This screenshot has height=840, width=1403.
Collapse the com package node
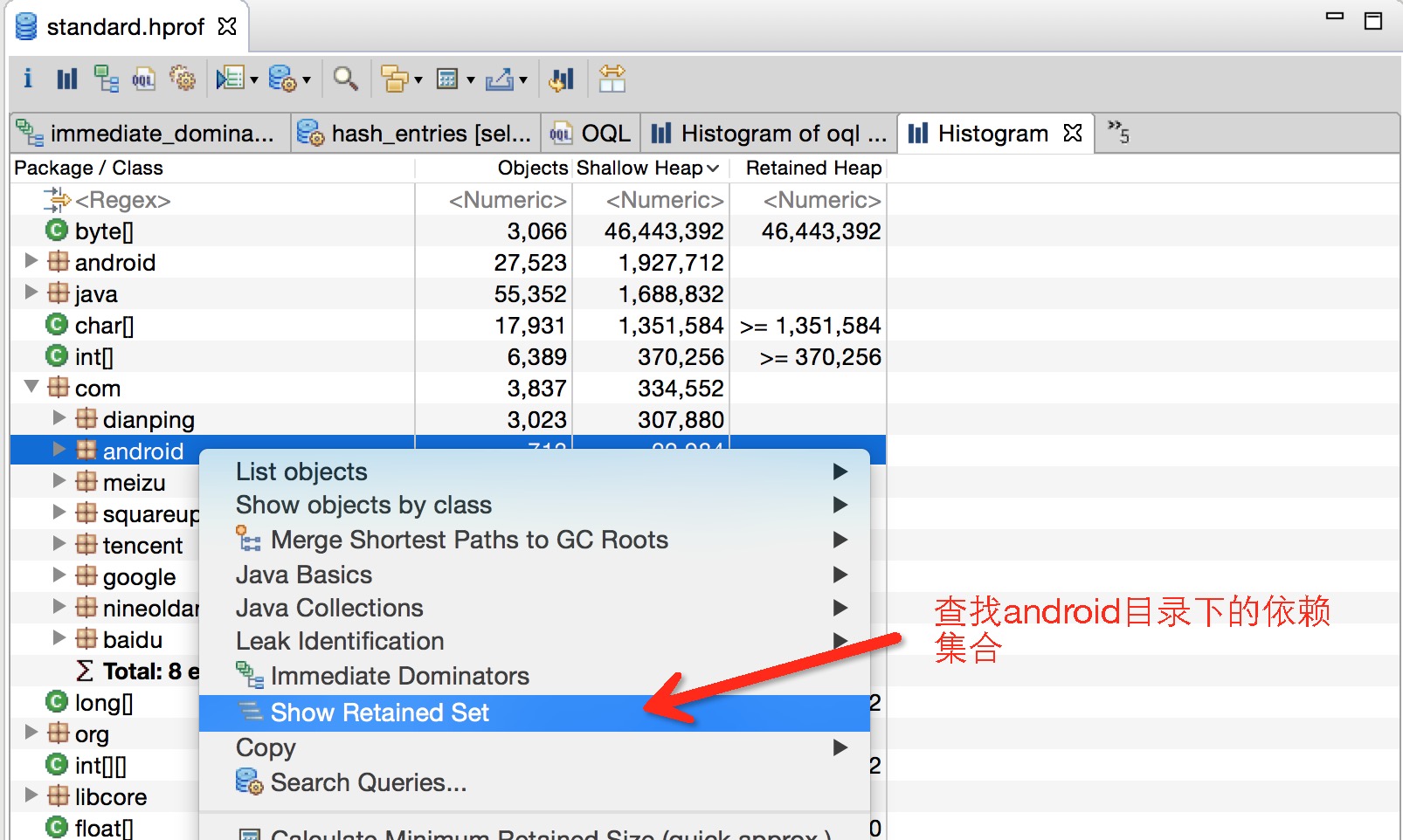pos(31,388)
